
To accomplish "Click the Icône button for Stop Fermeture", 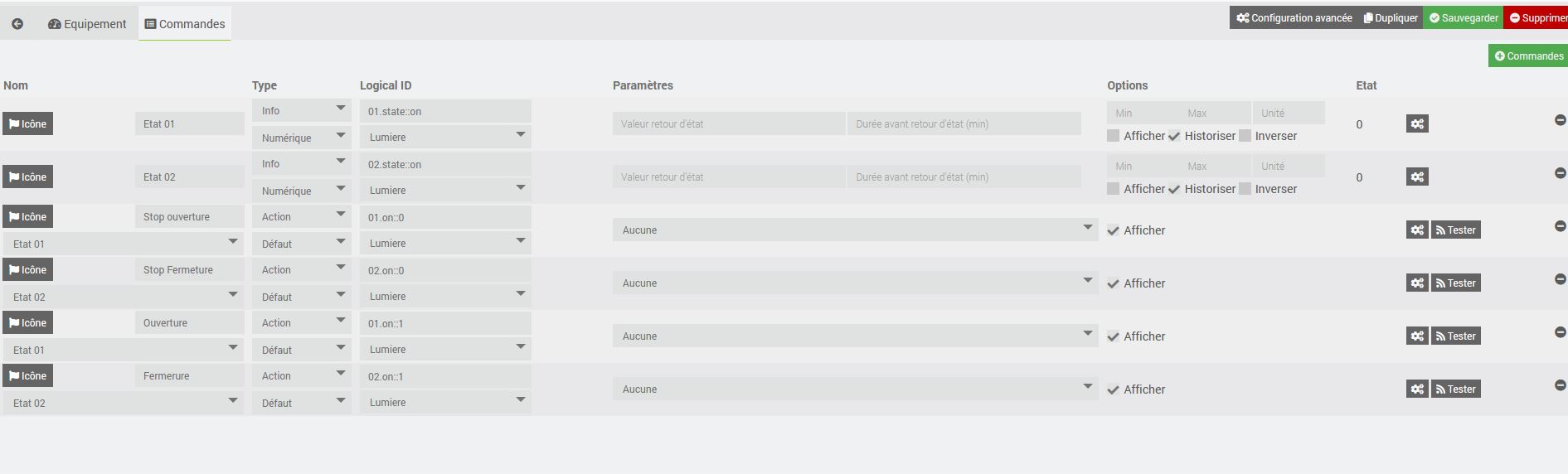I will click(27, 270).
